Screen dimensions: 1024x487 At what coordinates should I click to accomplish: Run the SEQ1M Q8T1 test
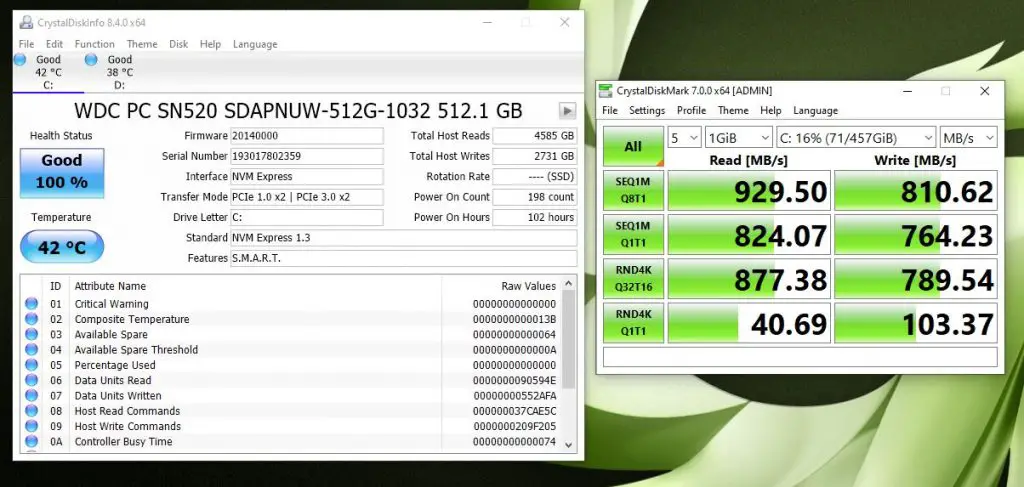633,190
